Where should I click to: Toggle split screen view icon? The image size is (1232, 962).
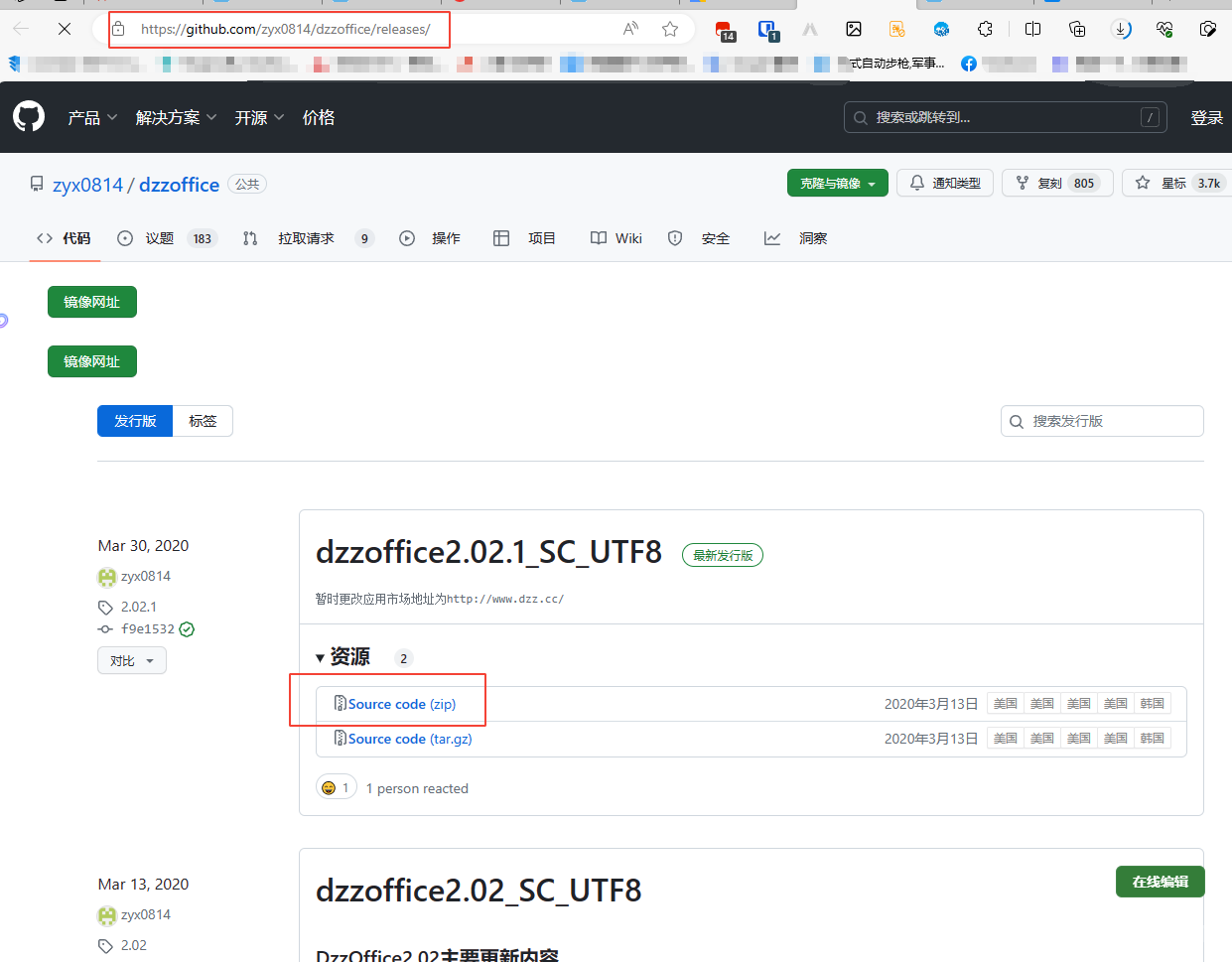[x=1032, y=29]
